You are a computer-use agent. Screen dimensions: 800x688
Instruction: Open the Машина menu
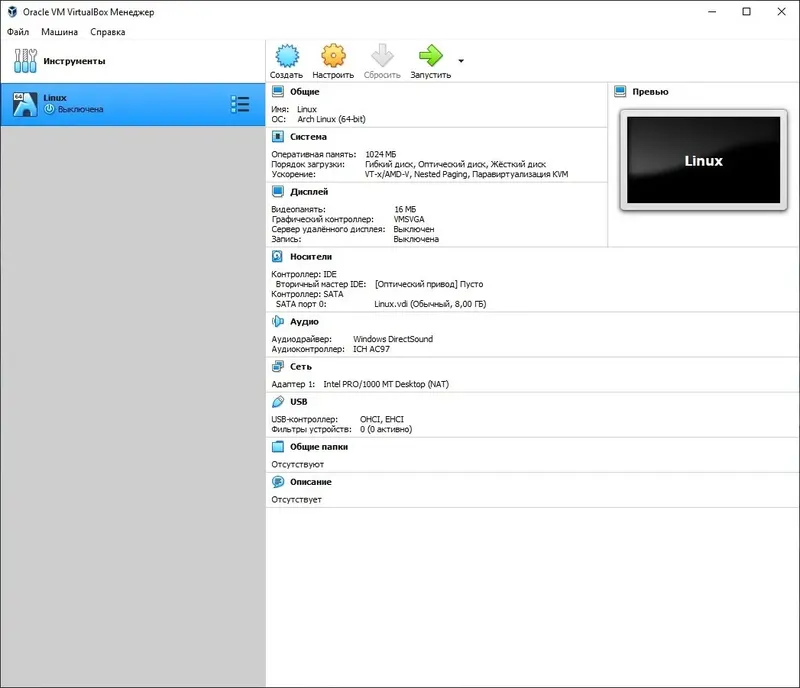[x=60, y=31]
